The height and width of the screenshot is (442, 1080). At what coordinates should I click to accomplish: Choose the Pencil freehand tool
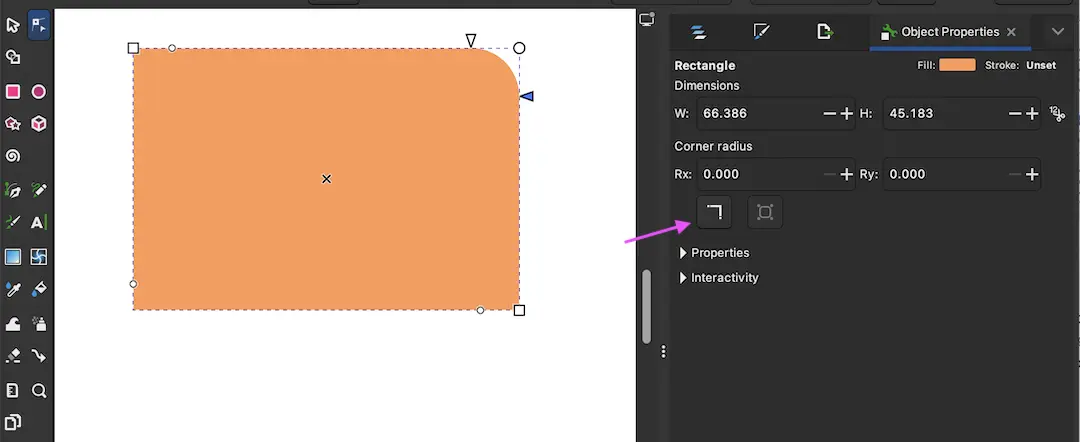pos(39,189)
